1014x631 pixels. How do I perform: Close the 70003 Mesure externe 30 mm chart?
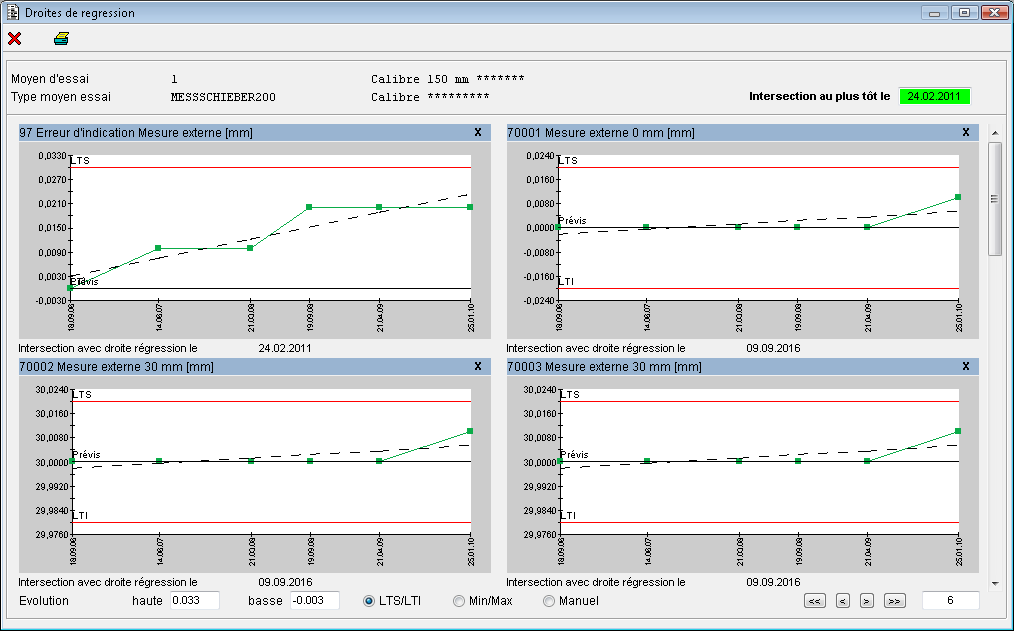pyautogui.click(x=965, y=366)
